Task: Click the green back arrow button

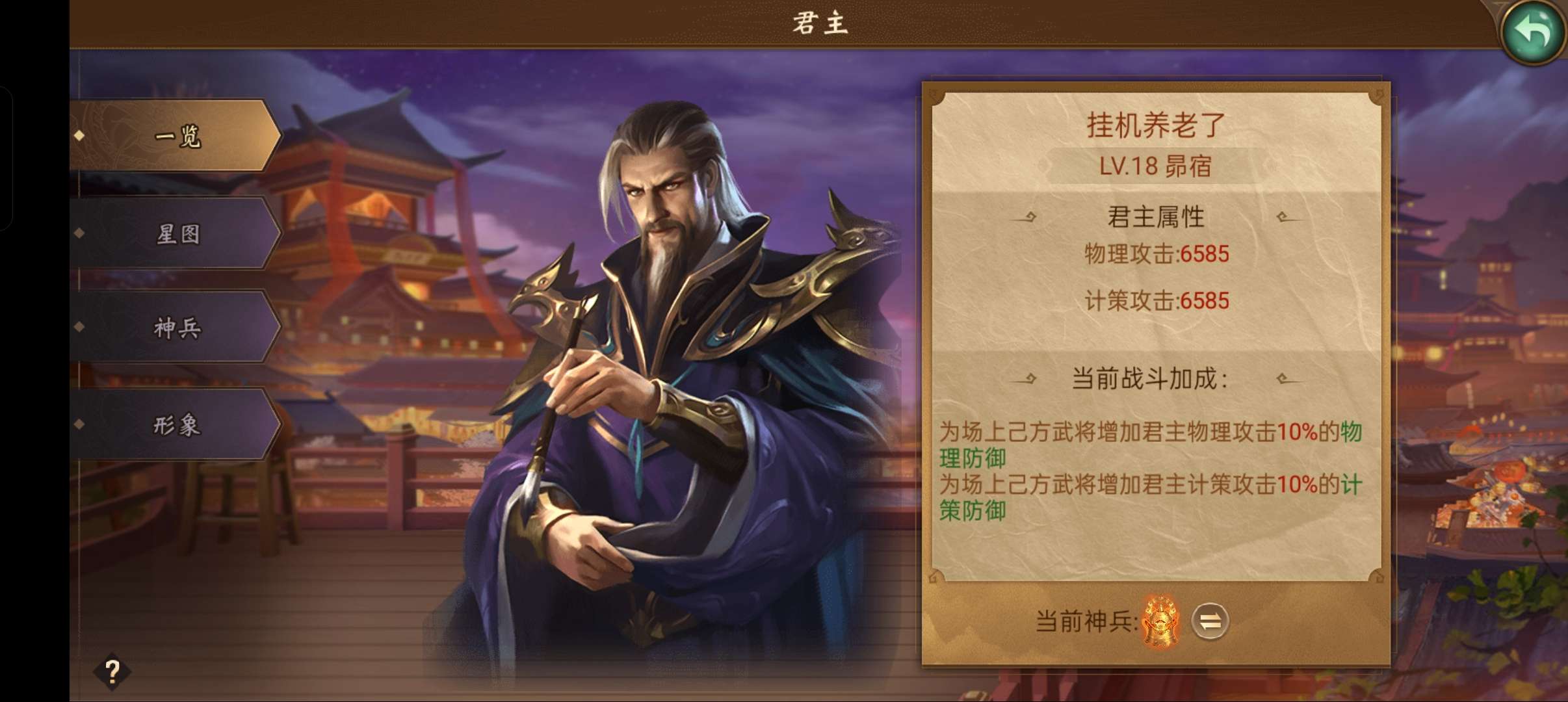Action: click(1533, 31)
